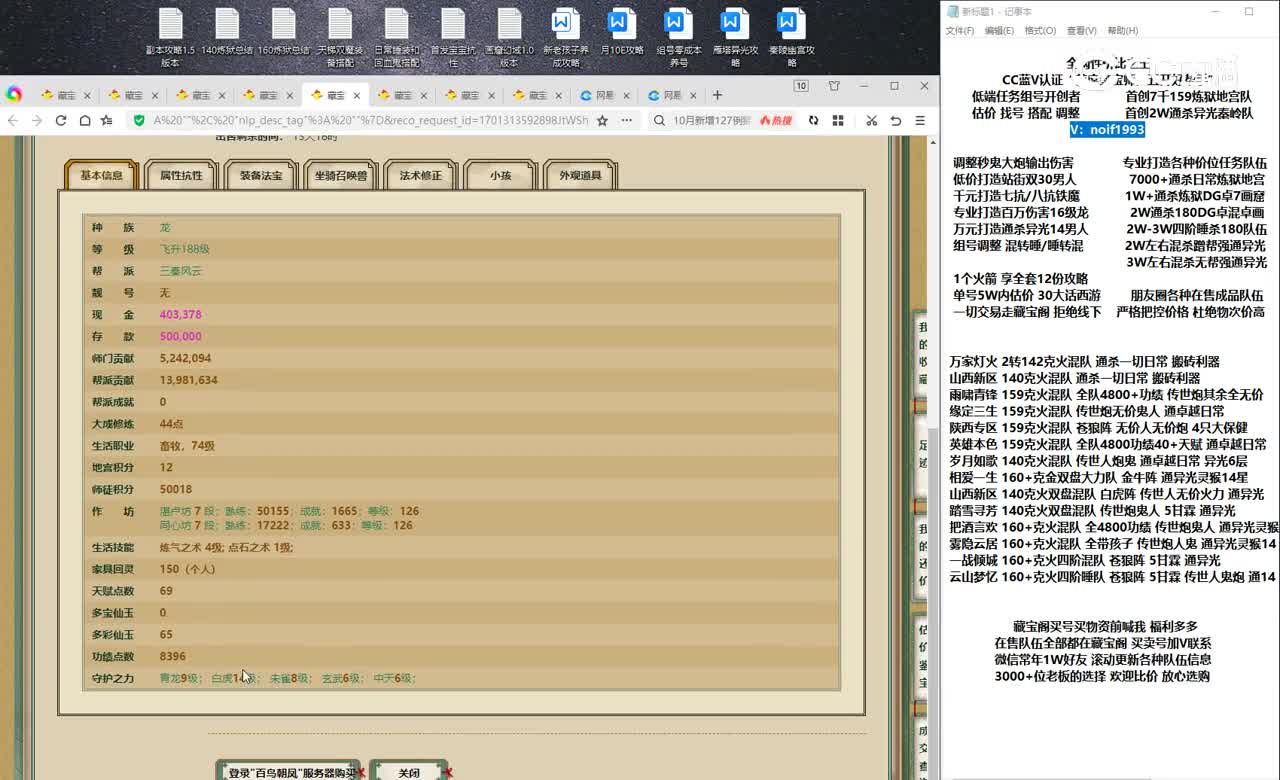Select the 小孩 tab

pos(500,175)
